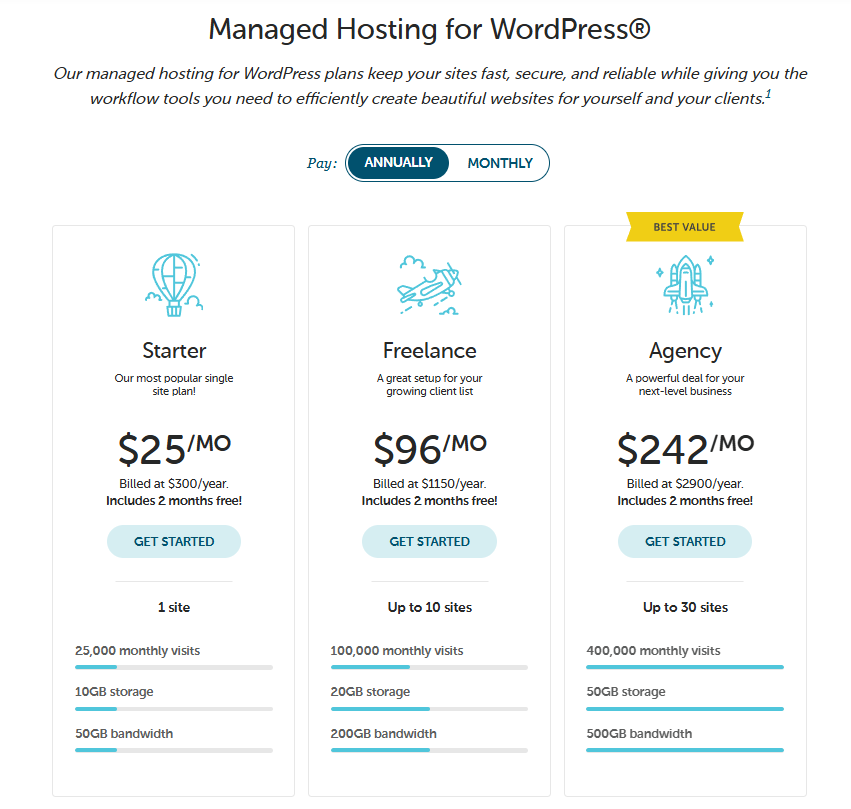This screenshot has width=851, height=809.
Task: Click 'Billed at $300/year.' text
Action: pyautogui.click(x=174, y=483)
